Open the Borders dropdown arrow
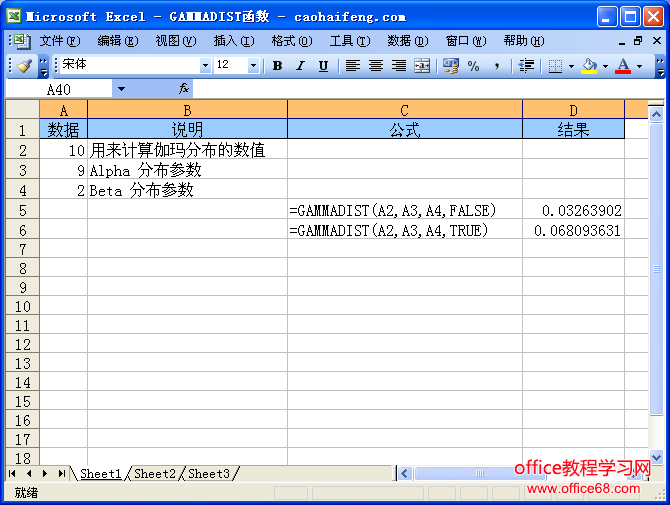This screenshot has width=670, height=505. pos(571,66)
